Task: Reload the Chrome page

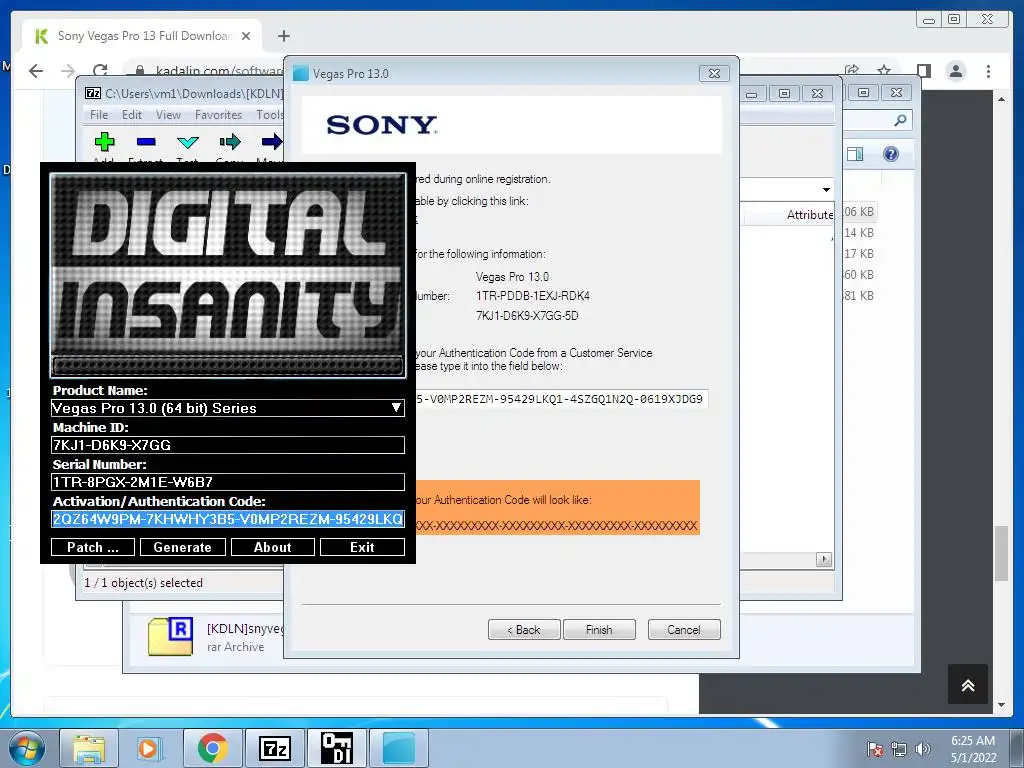Action: click(x=100, y=71)
